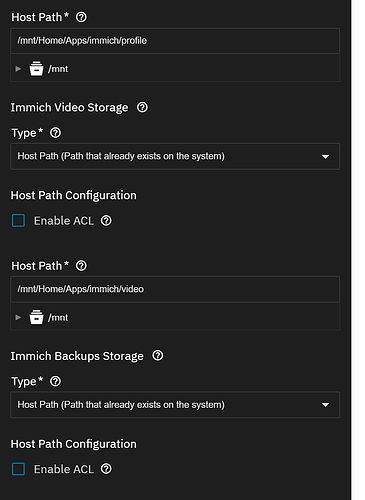Open help icon beside top Host Path label

[81, 17]
